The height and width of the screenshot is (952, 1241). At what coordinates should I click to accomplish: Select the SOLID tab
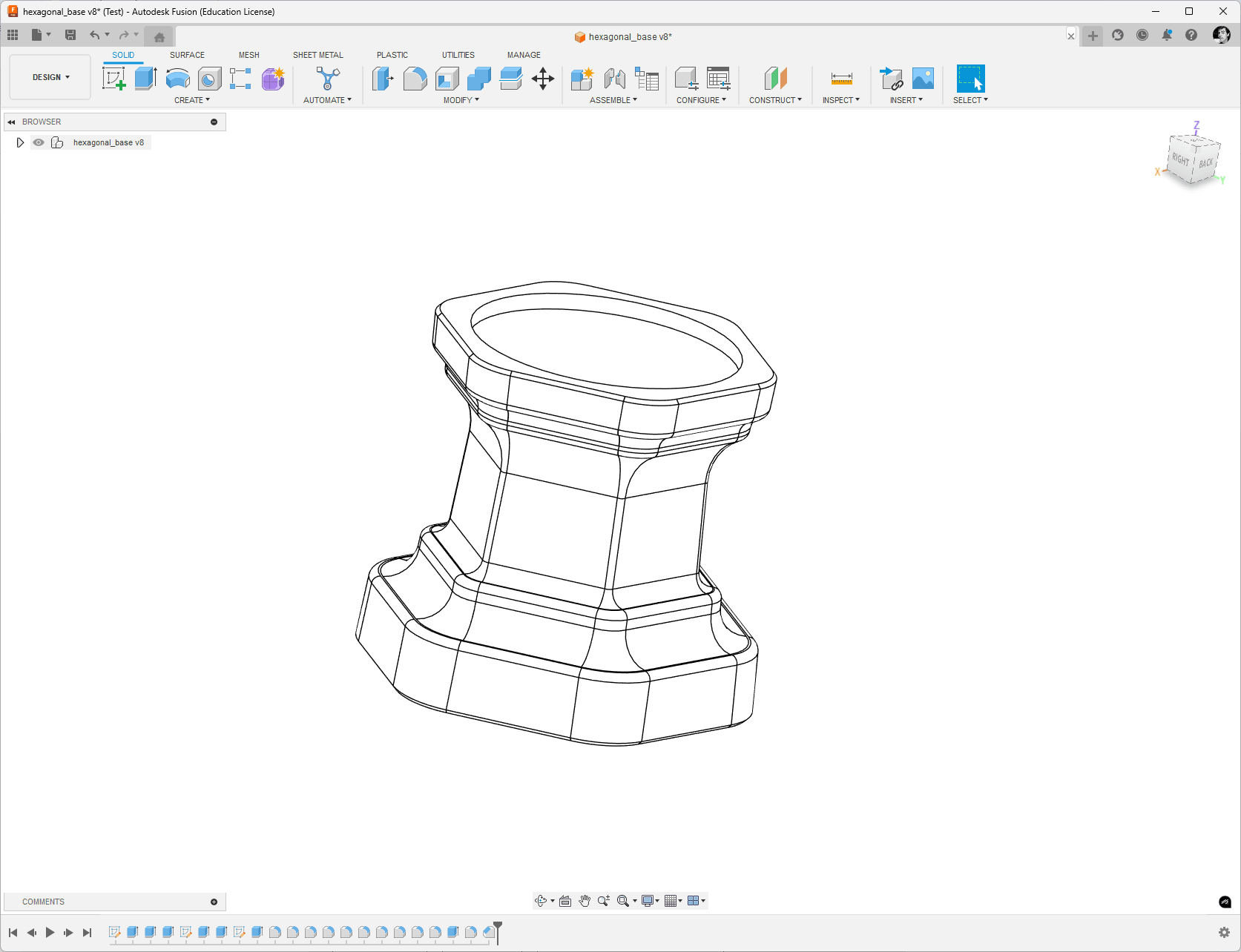click(x=123, y=55)
